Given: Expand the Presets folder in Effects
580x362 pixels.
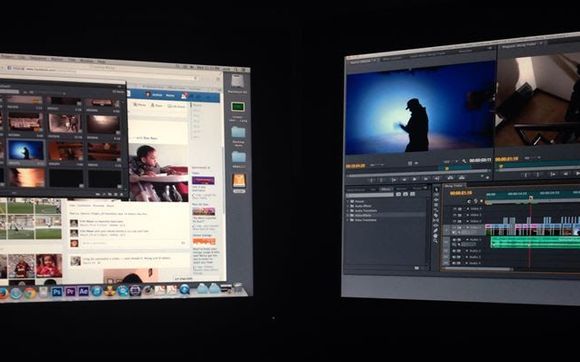Looking at the screenshot, I should click(348, 202).
